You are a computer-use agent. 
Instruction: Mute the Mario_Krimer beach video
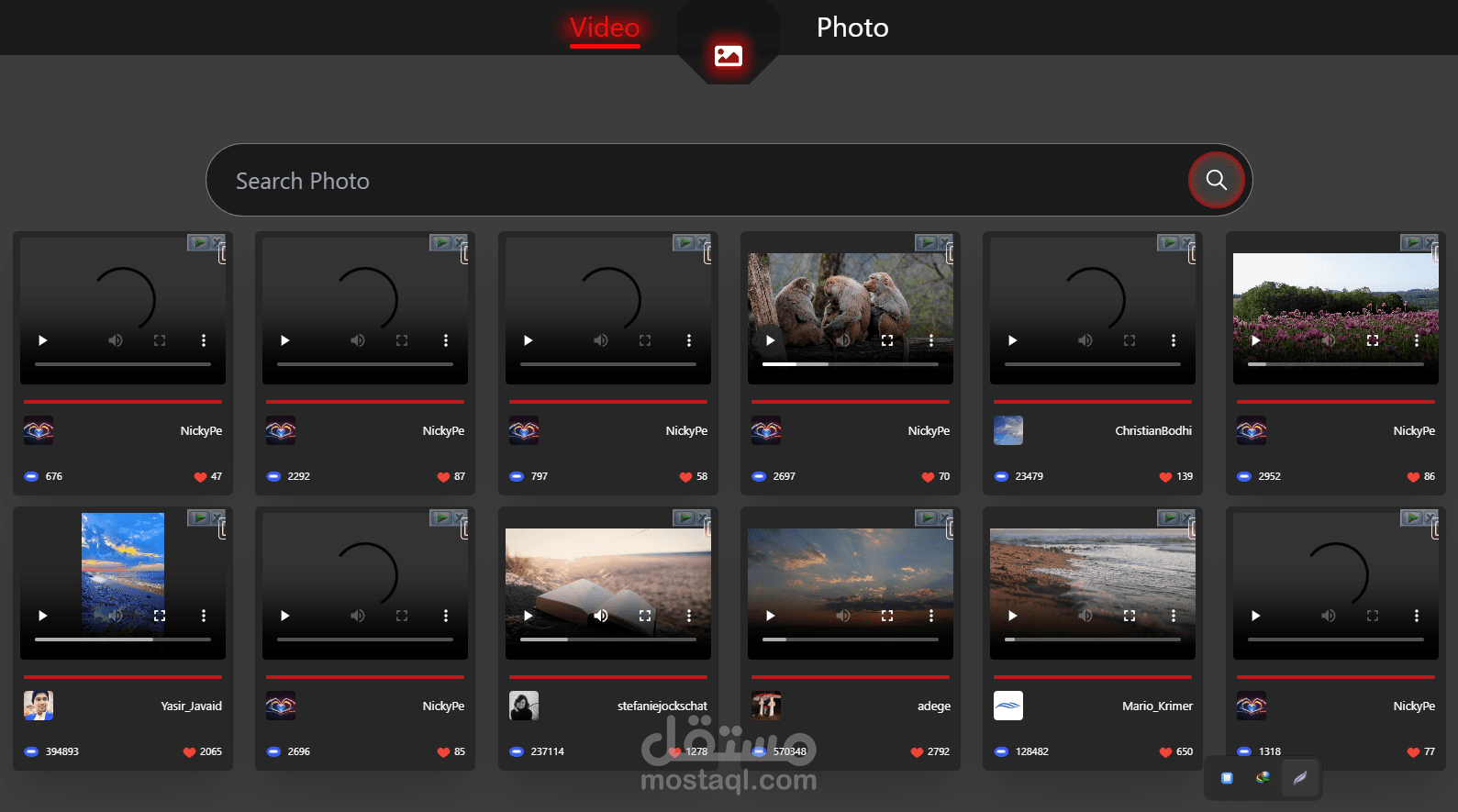click(x=1085, y=616)
